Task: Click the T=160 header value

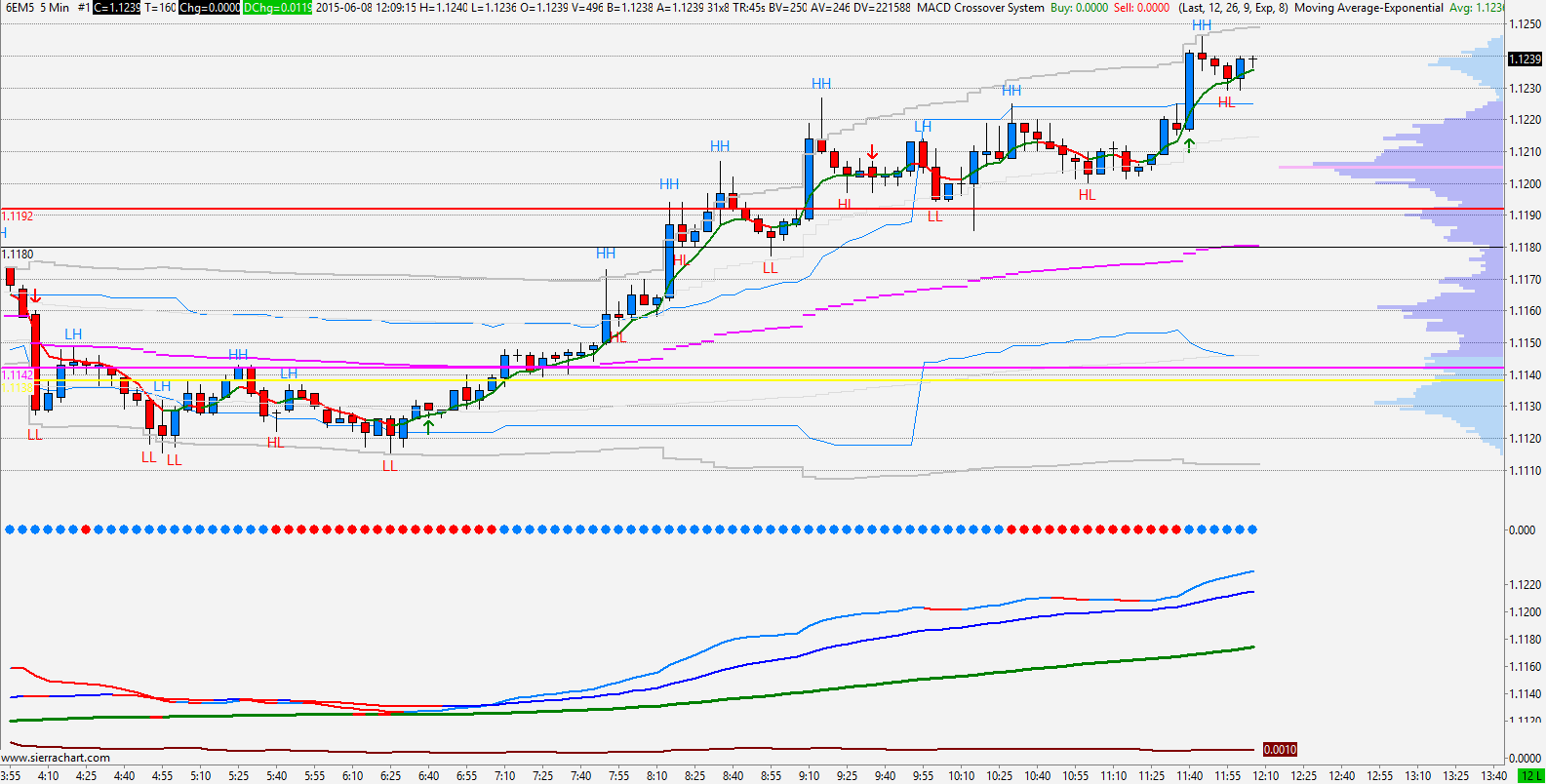Action: pyautogui.click(x=160, y=8)
